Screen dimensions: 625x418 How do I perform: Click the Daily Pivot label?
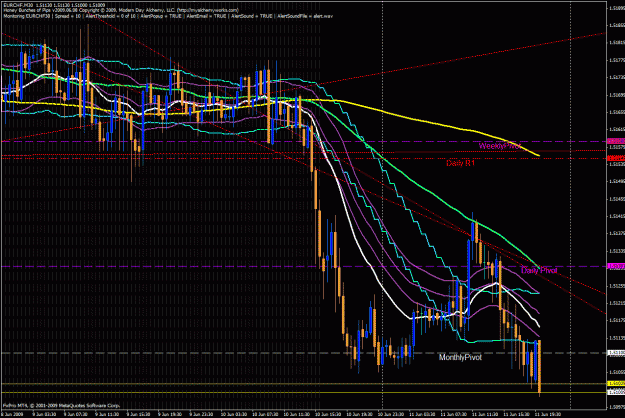tap(539, 271)
